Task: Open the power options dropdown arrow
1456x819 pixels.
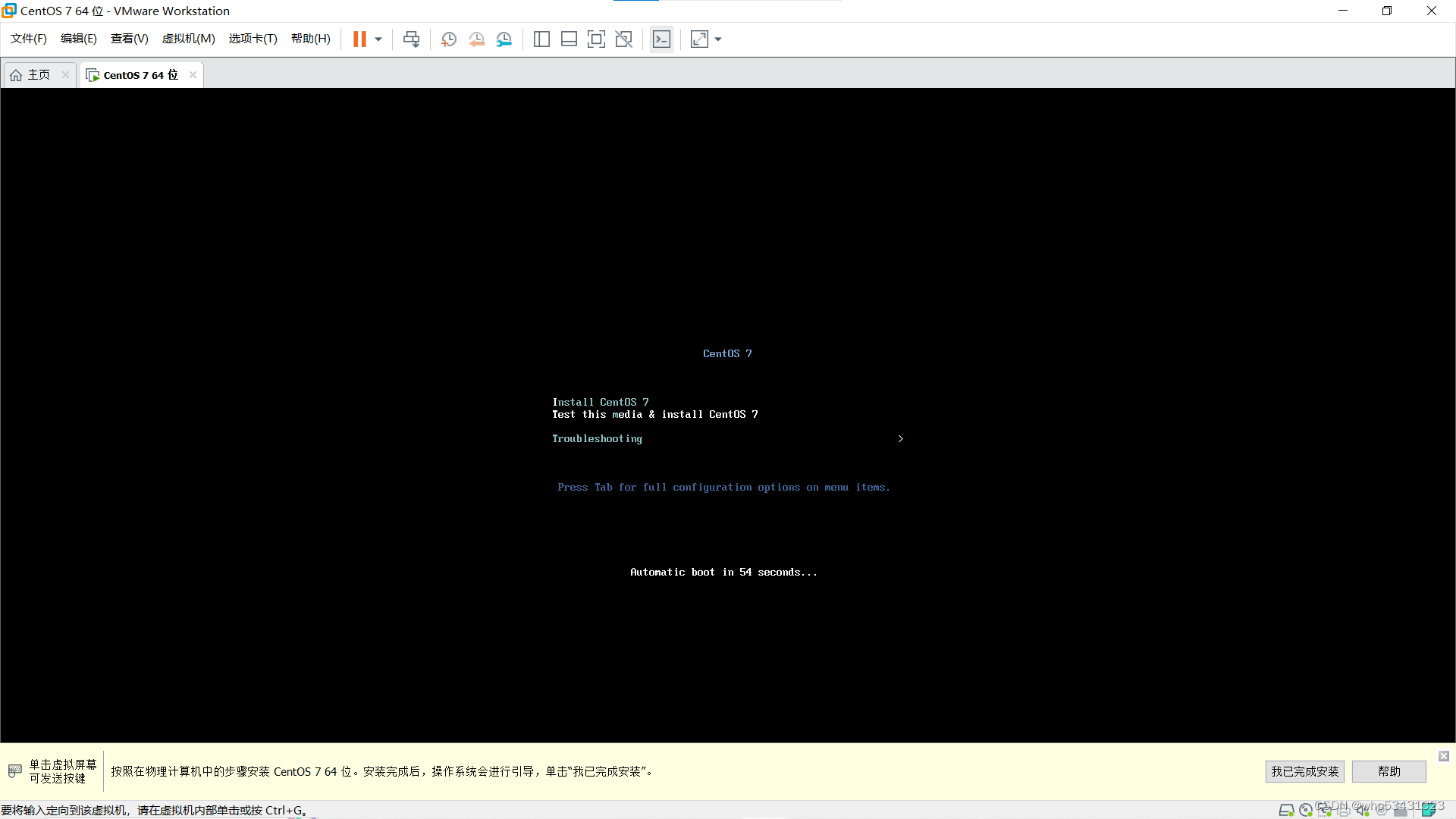Action: tap(378, 39)
